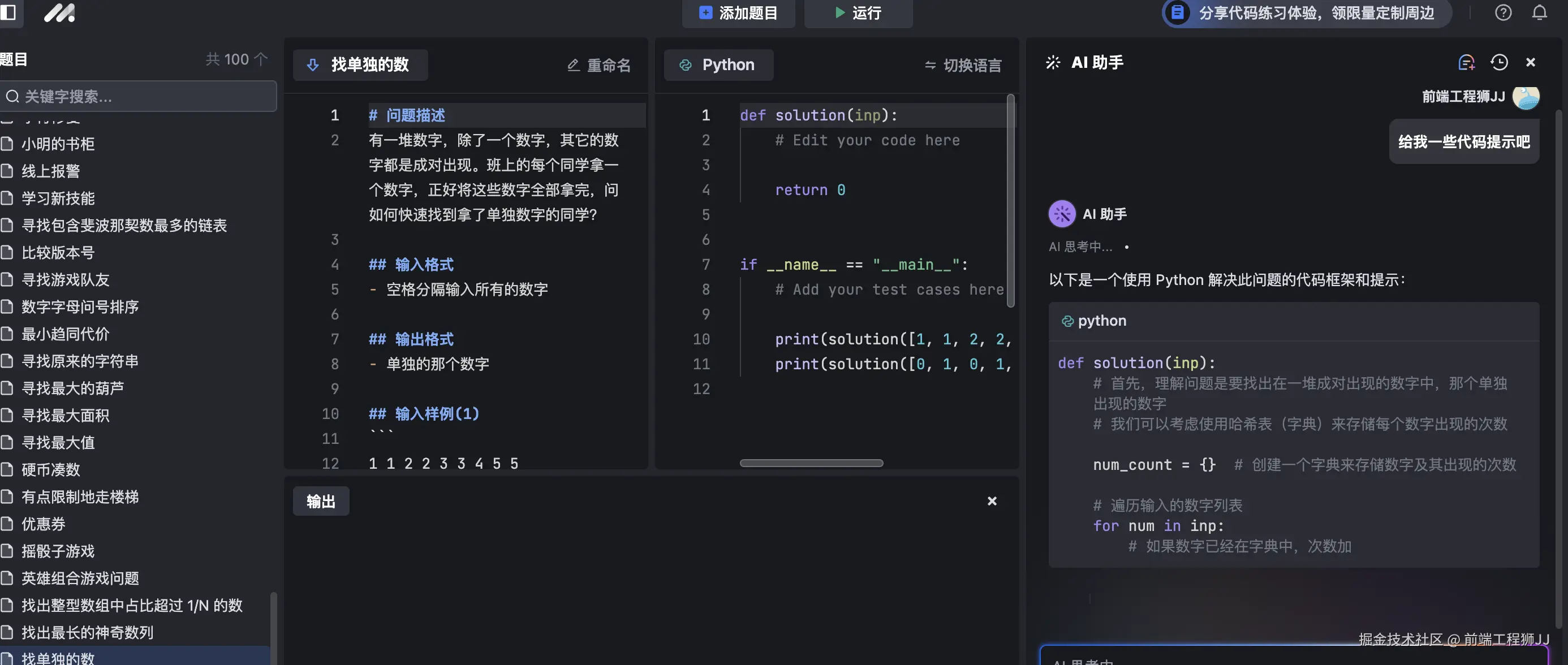The width and height of the screenshot is (1568, 665).
Task: Run the code with 运行 button
Action: pos(858,13)
